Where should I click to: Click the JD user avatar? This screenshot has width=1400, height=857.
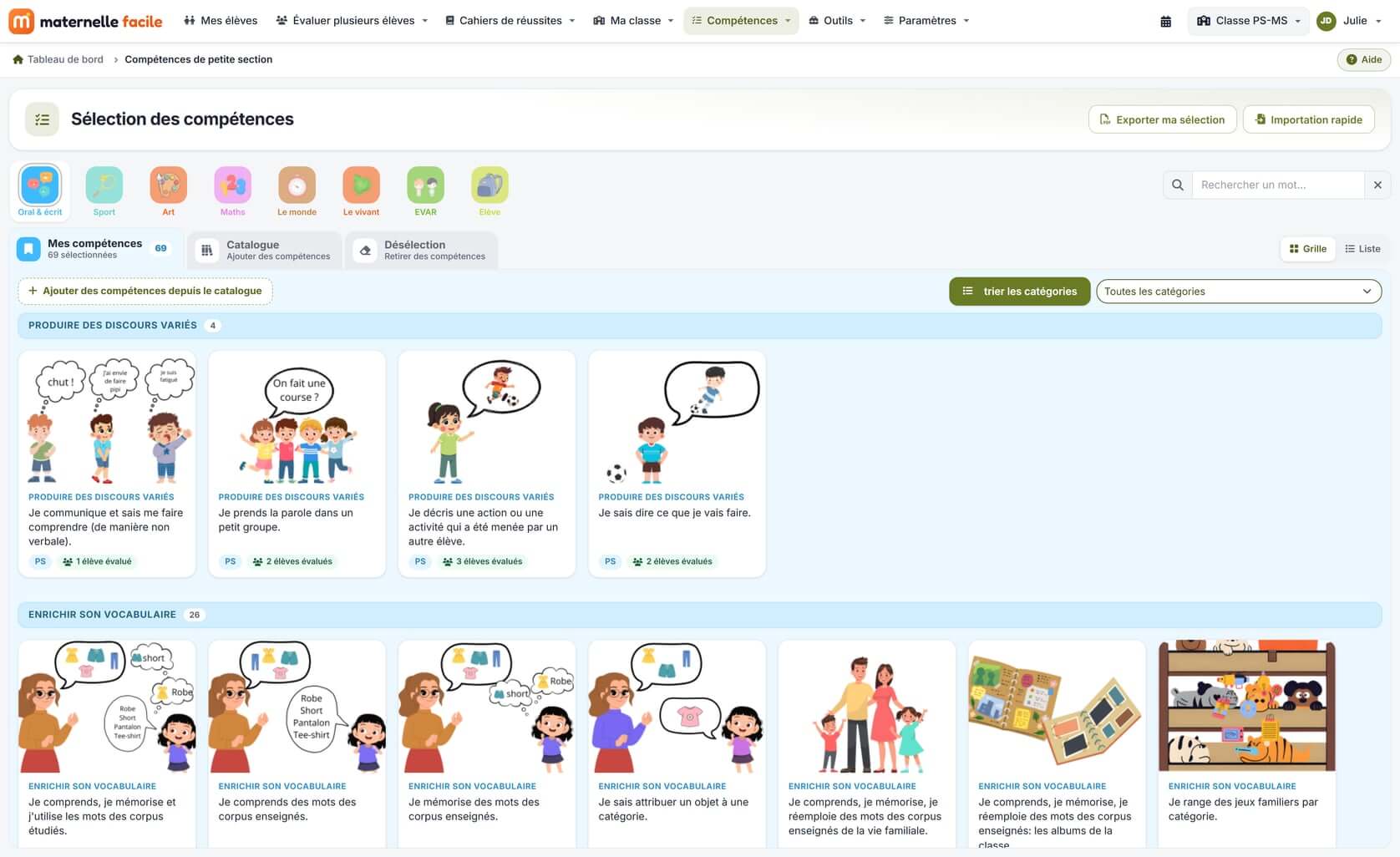click(x=1326, y=21)
